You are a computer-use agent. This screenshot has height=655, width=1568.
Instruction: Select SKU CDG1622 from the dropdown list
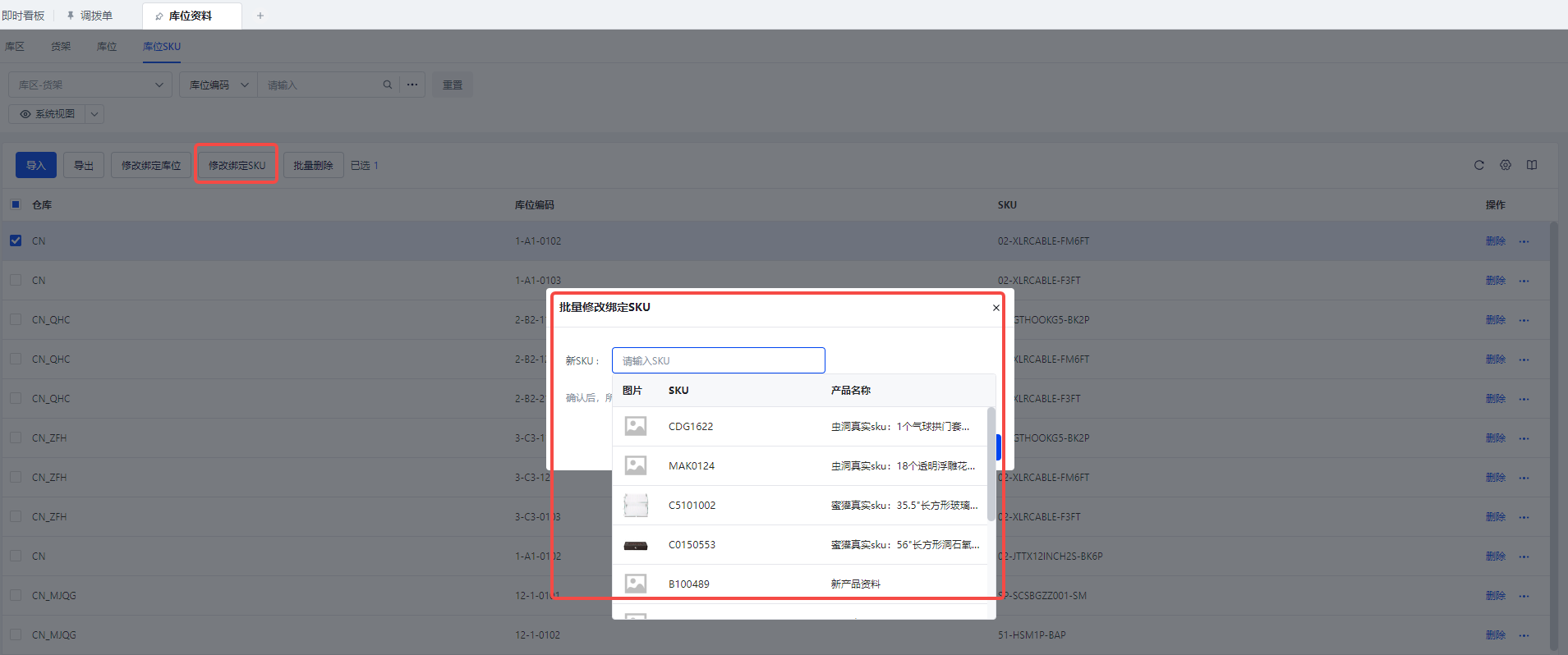pyautogui.click(x=800, y=426)
